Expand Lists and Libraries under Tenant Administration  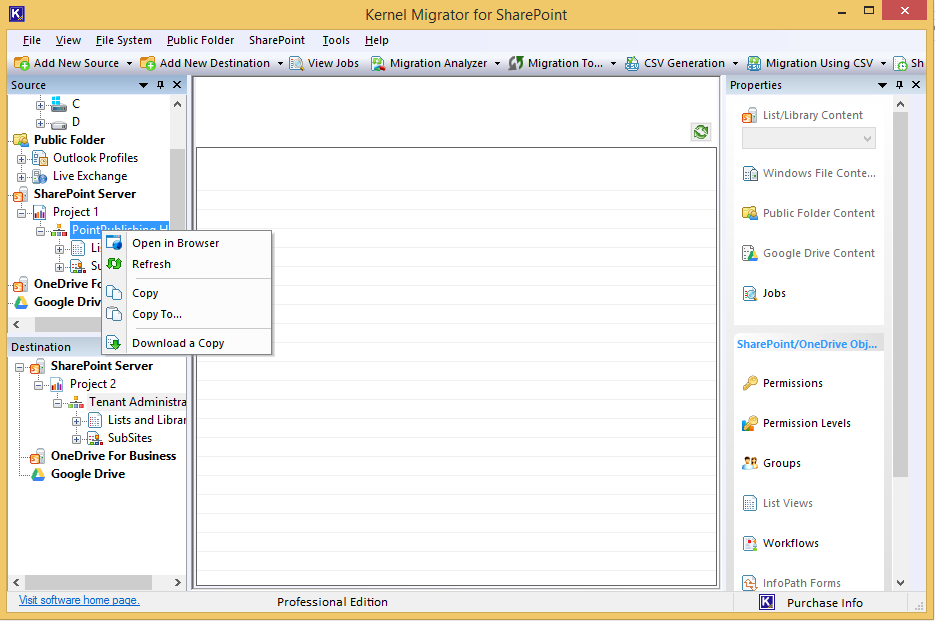pyautogui.click(x=76, y=421)
